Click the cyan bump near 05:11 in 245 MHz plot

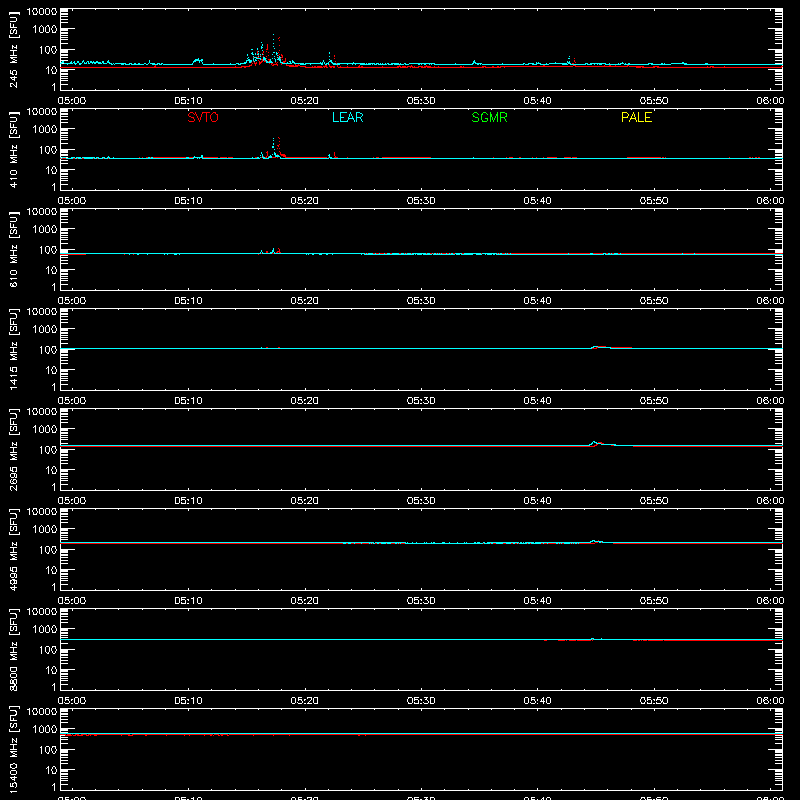[x=197, y=61]
